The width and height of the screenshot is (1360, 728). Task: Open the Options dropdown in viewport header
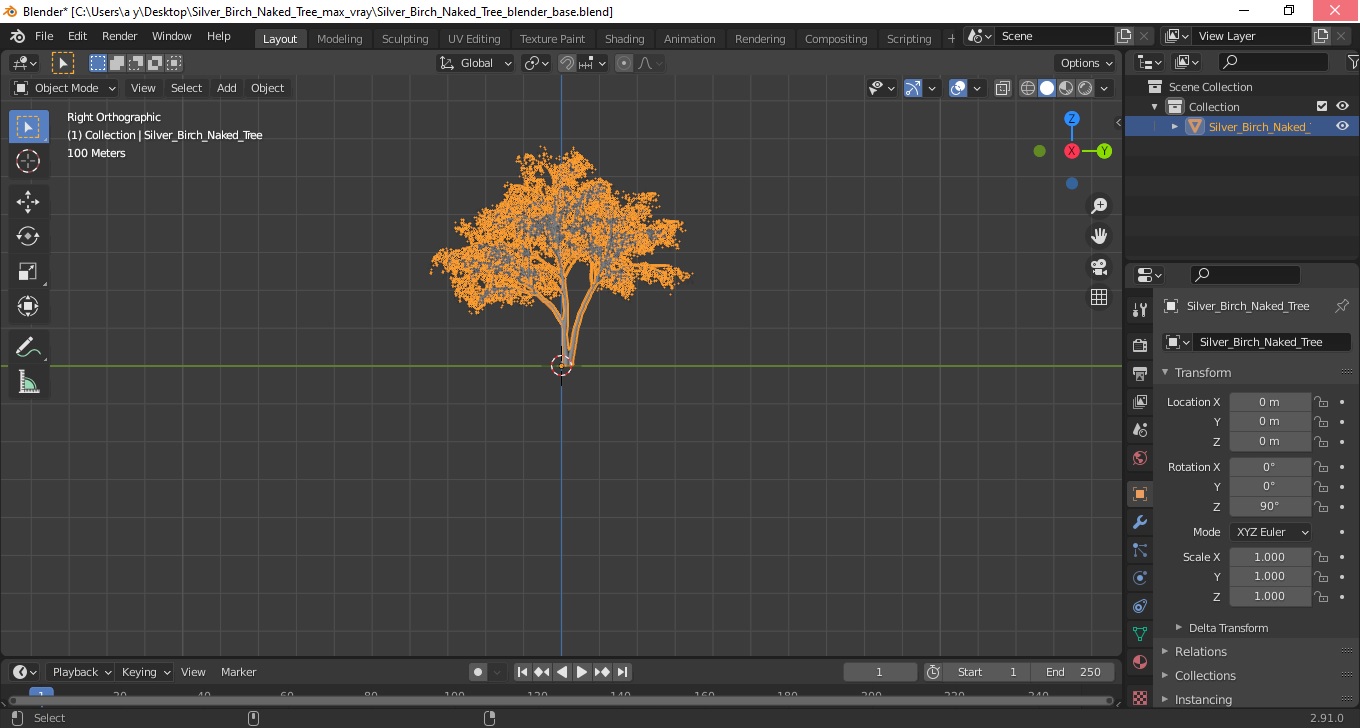tap(1086, 63)
